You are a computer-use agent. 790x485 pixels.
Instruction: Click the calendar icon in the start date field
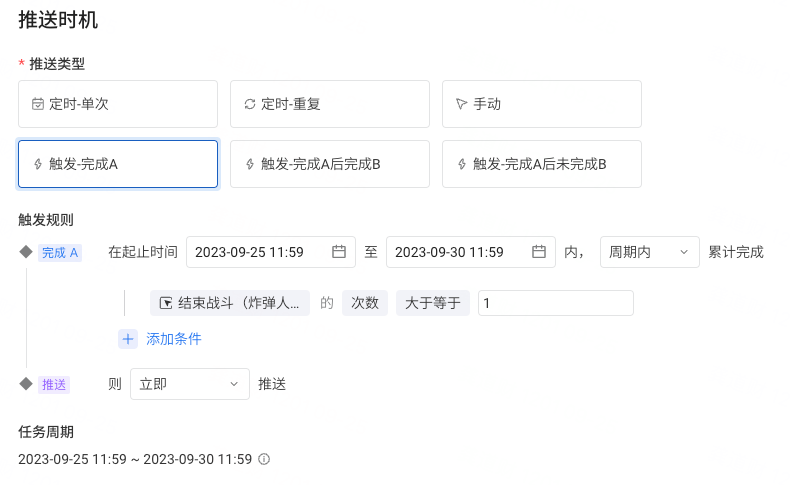tap(339, 252)
